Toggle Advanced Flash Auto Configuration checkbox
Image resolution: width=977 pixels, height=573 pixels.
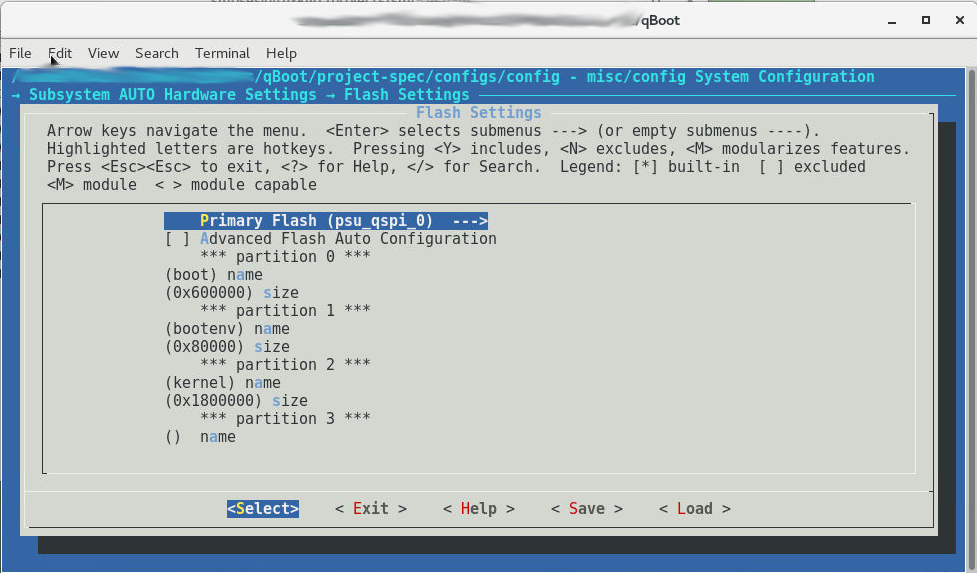[x=330, y=239]
